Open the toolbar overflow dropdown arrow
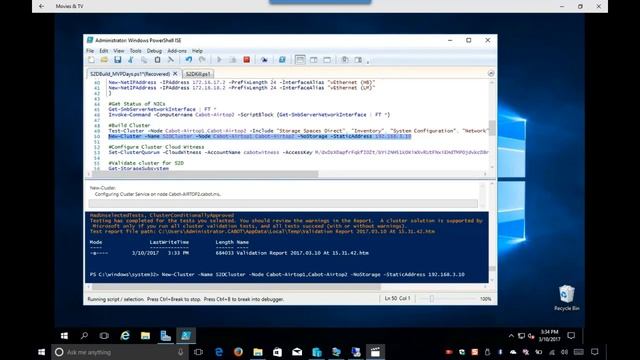 tap(368, 62)
